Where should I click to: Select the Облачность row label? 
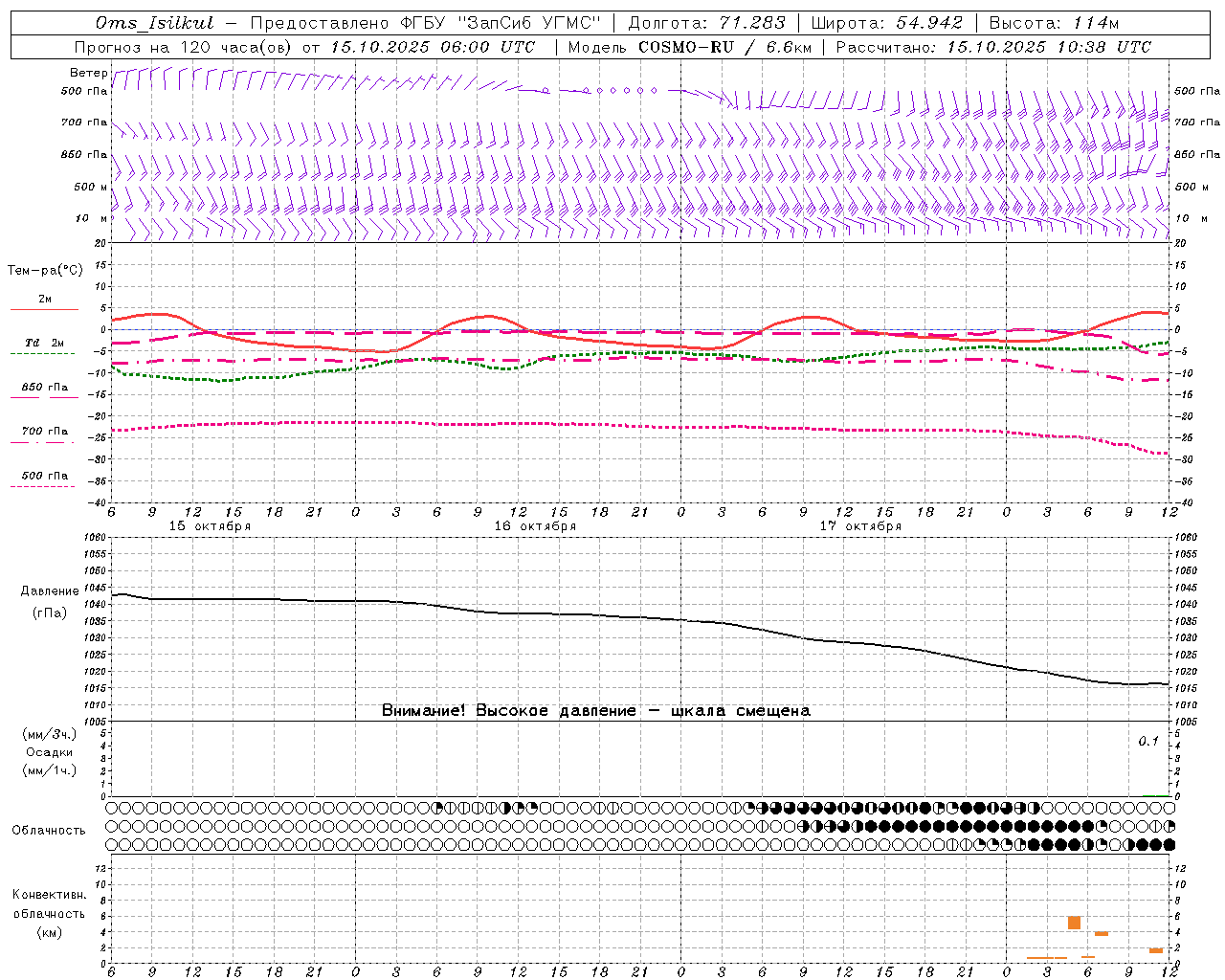(49, 831)
